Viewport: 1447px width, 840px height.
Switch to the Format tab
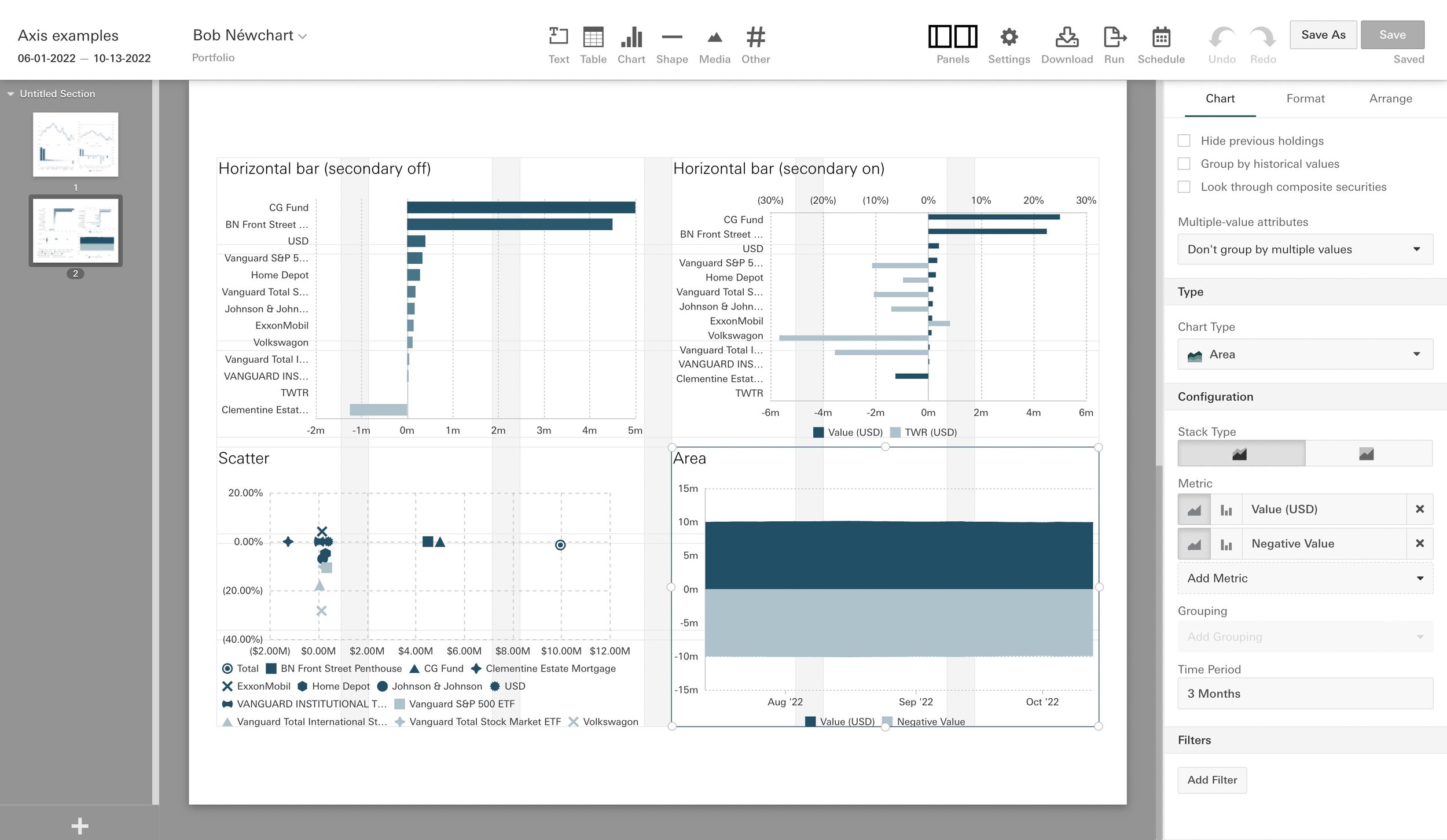pos(1305,98)
